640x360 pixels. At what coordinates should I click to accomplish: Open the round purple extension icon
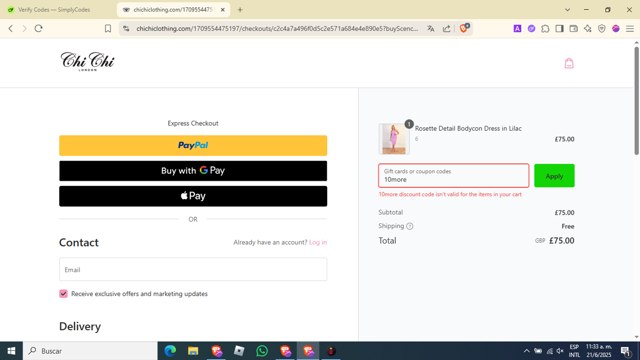(531, 29)
